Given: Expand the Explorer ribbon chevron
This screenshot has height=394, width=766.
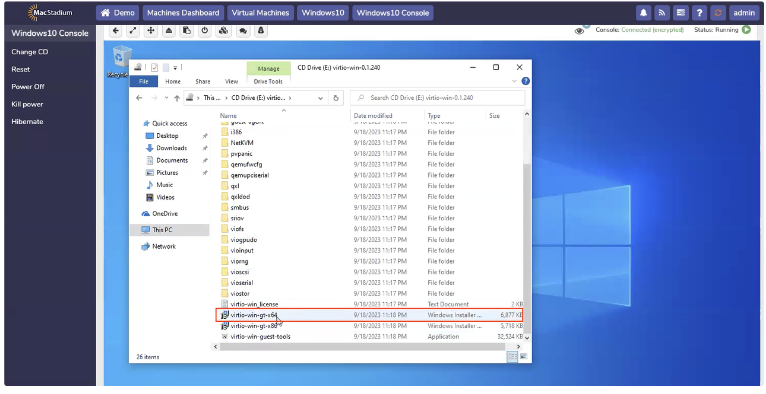Looking at the screenshot, I should click(514, 81).
